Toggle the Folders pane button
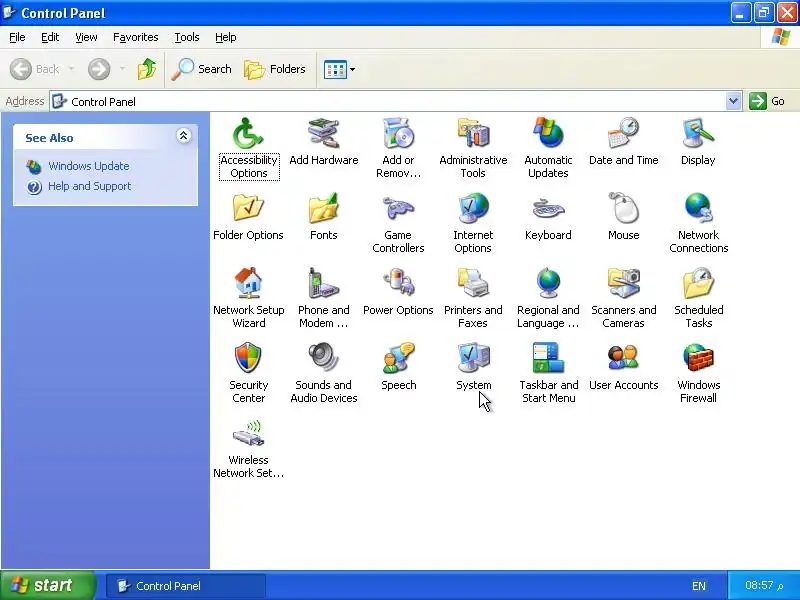This screenshot has height=600, width=800. (275, 69)
